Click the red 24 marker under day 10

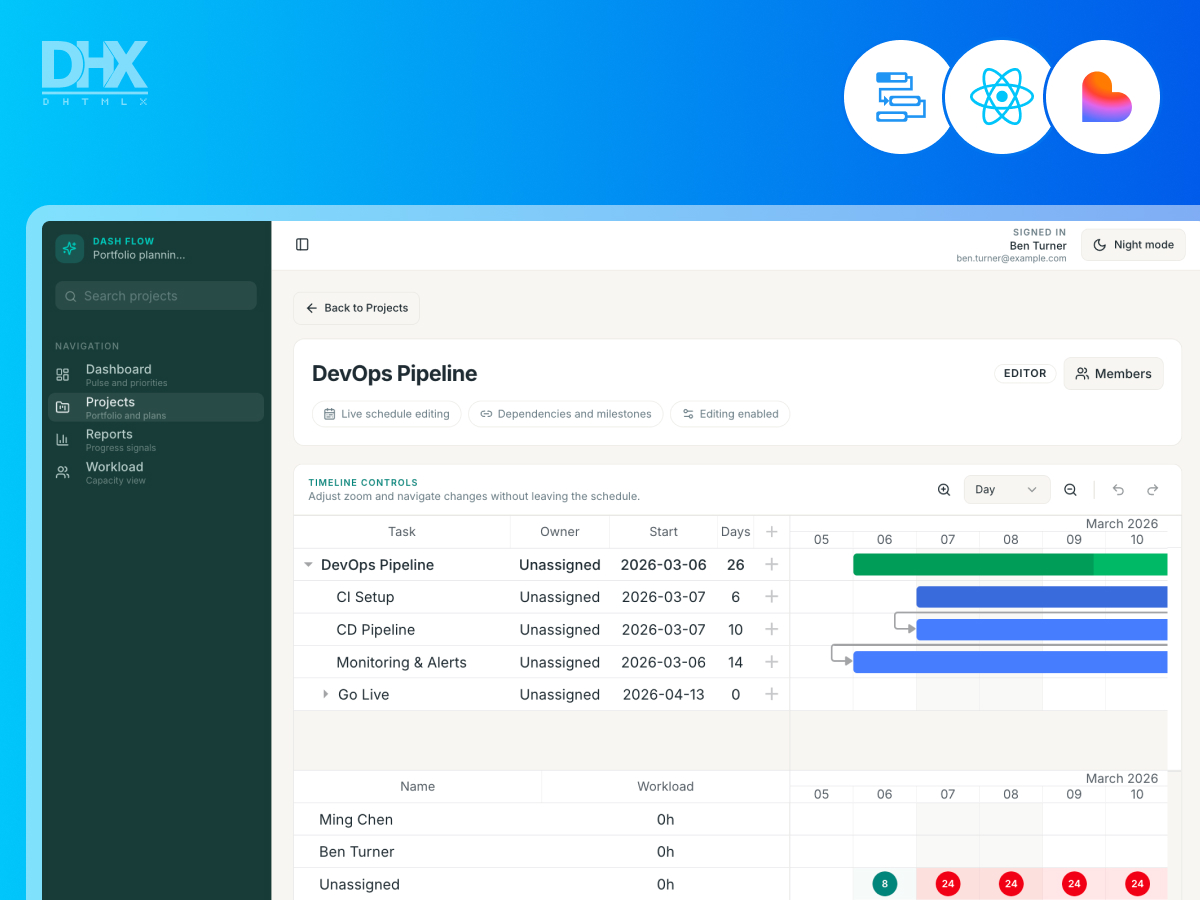tap(1137, 884)
